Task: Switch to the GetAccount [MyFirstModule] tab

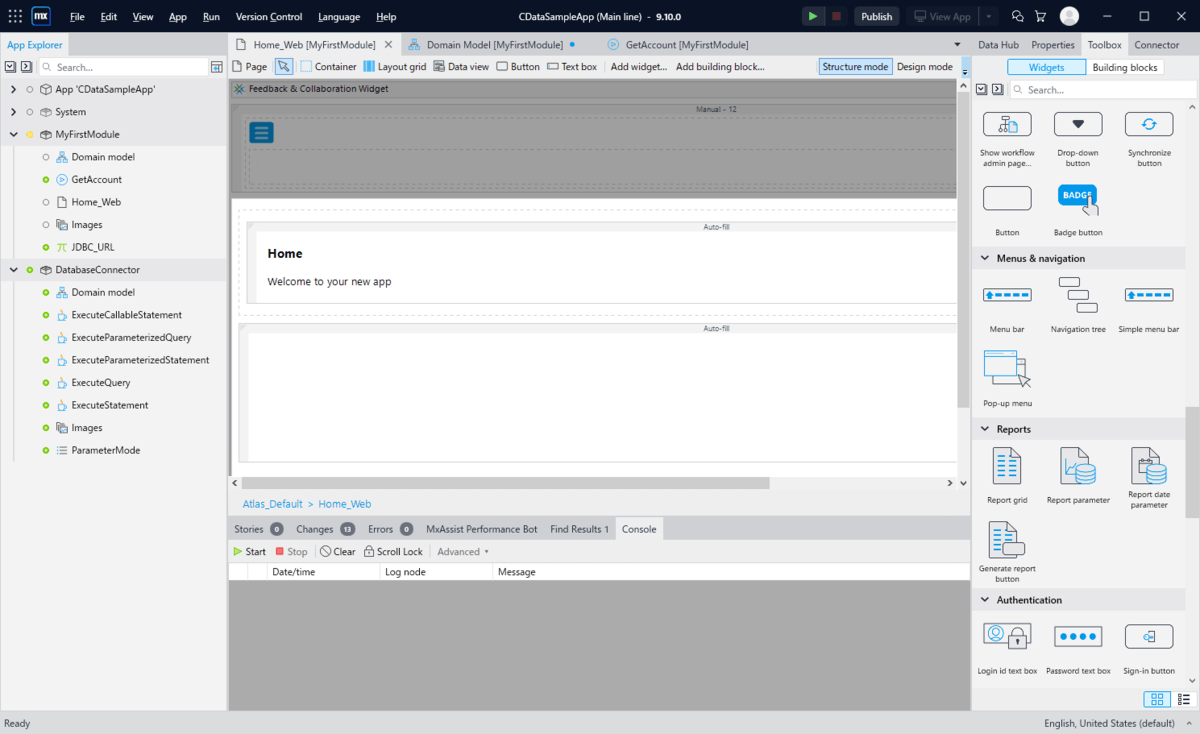Action: point(677,44)
